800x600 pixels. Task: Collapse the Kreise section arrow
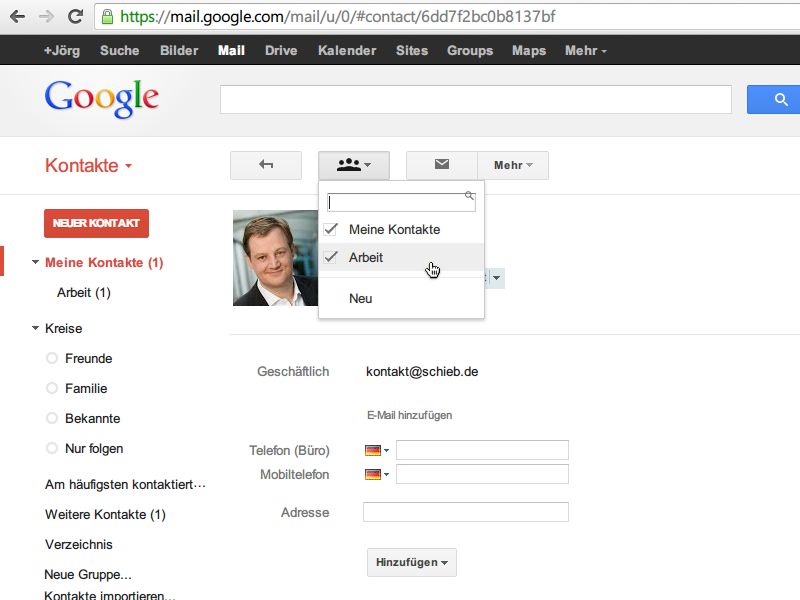tap(35, 328)
